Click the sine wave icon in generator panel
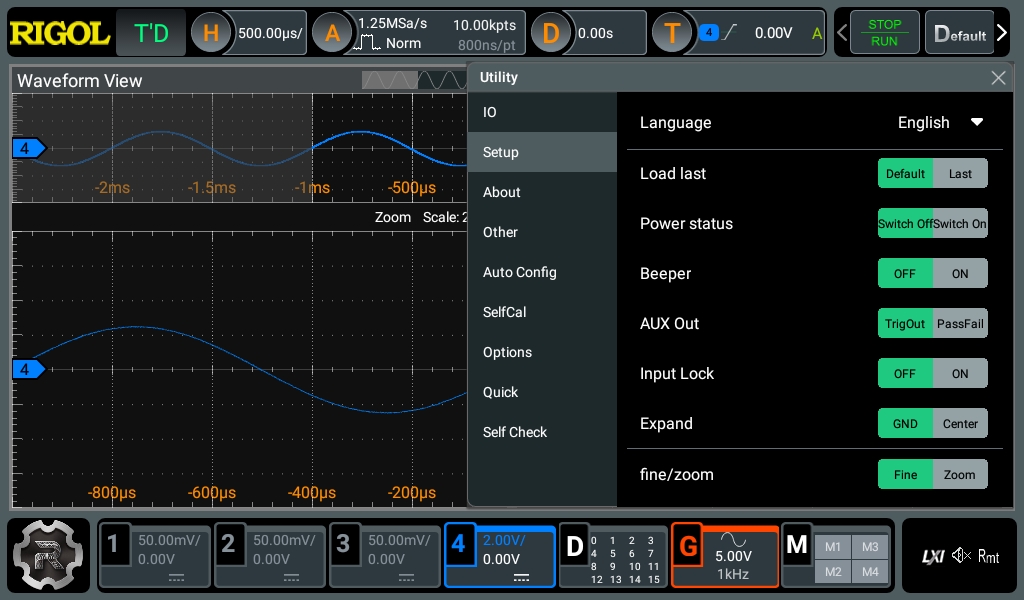The width and height of the screenshot is (1024, 600). point(733,539)
